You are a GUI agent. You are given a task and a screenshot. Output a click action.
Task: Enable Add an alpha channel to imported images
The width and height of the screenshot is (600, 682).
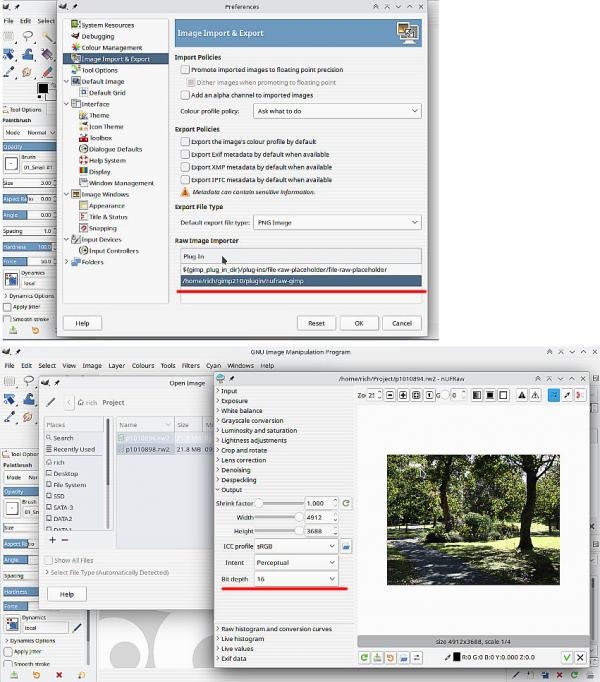click(185, 95)
